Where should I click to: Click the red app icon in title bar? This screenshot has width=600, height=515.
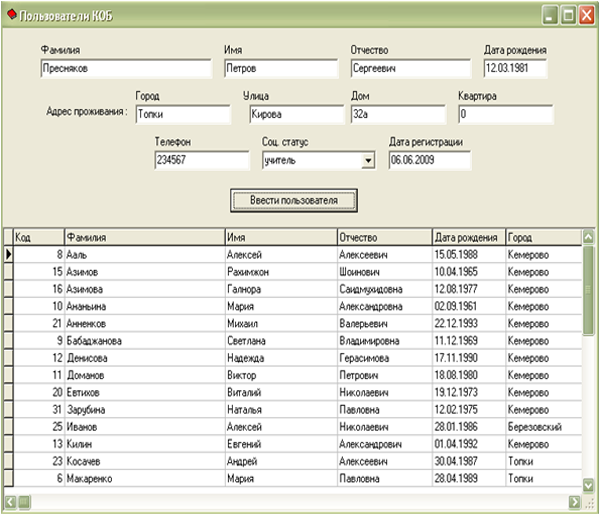pyautogui.click(x=11, y=16)
